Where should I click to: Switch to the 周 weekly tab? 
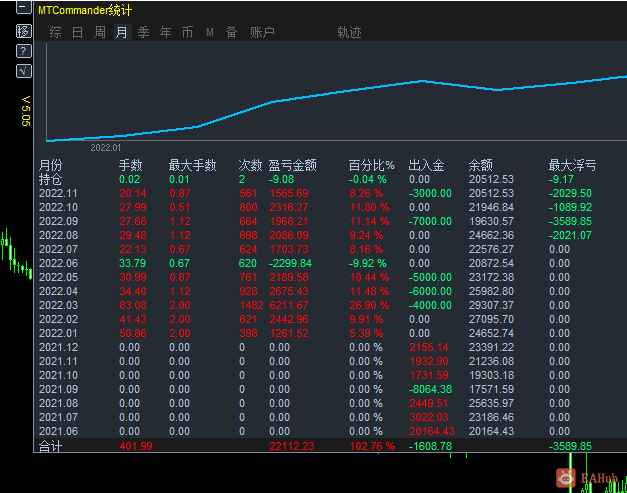99,32
